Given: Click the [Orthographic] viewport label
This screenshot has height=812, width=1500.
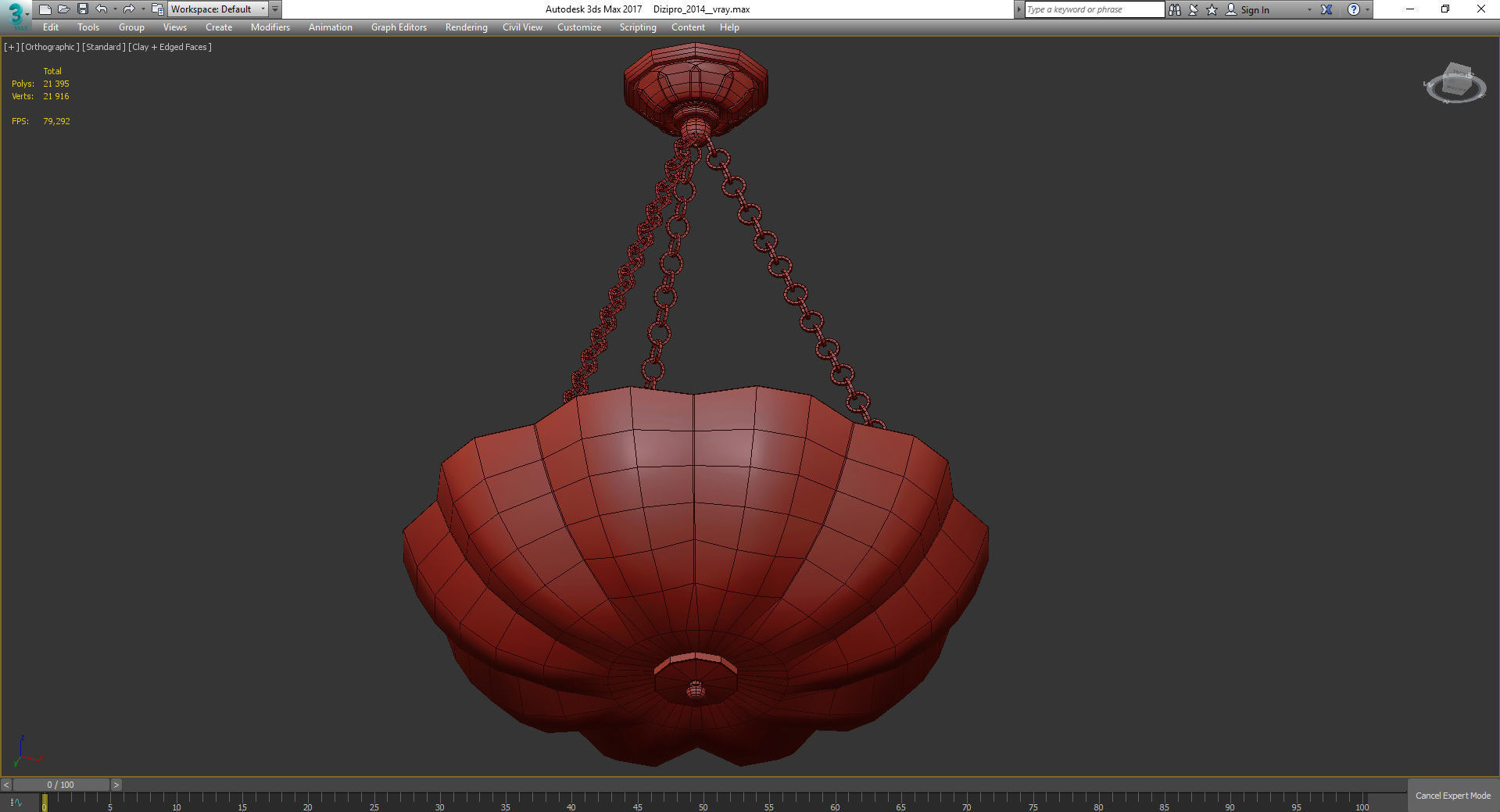Looking at the screenshot, I should coord(50,47).
